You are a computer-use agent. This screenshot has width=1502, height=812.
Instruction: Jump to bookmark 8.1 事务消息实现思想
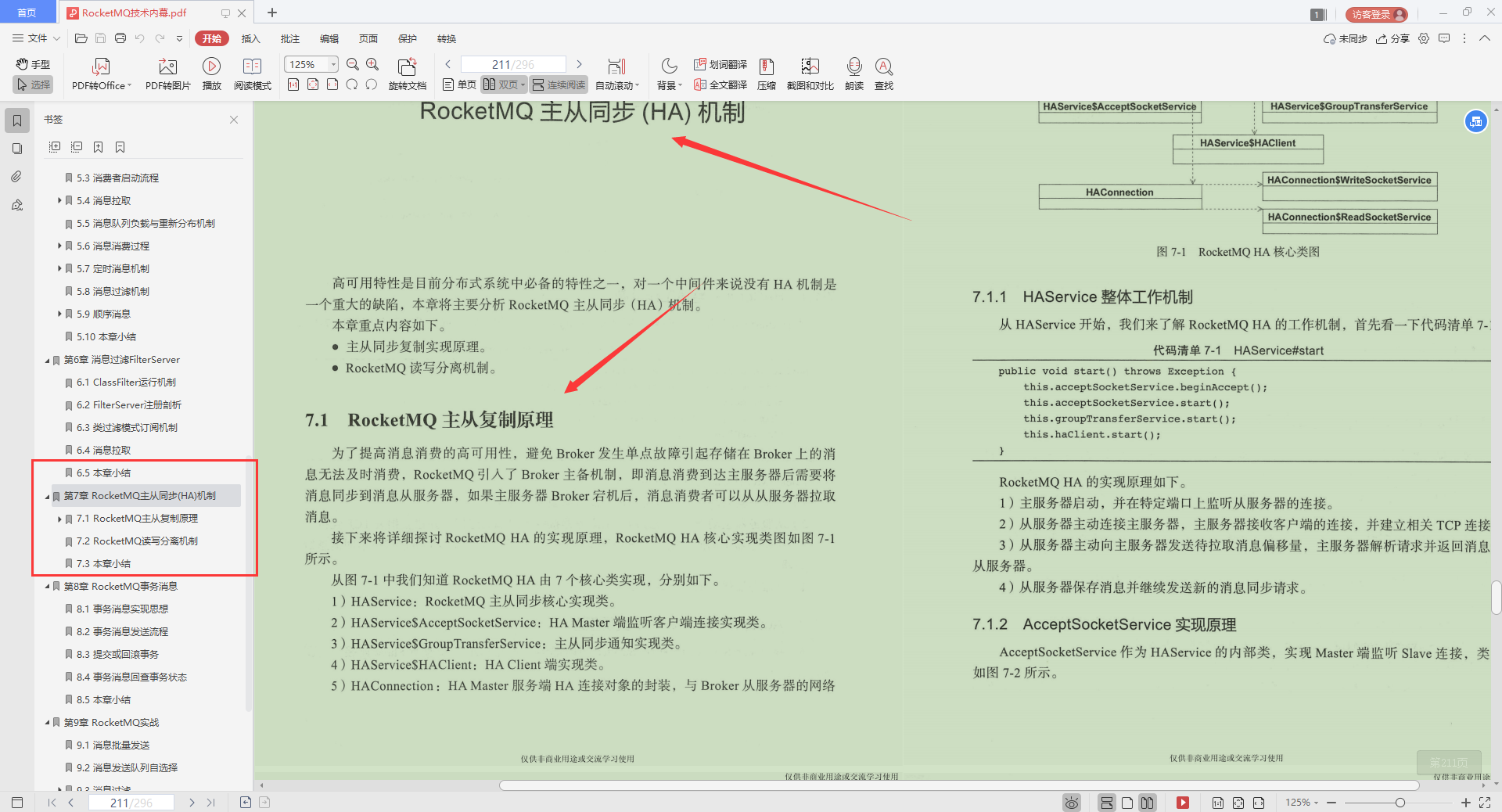point(122,609)
